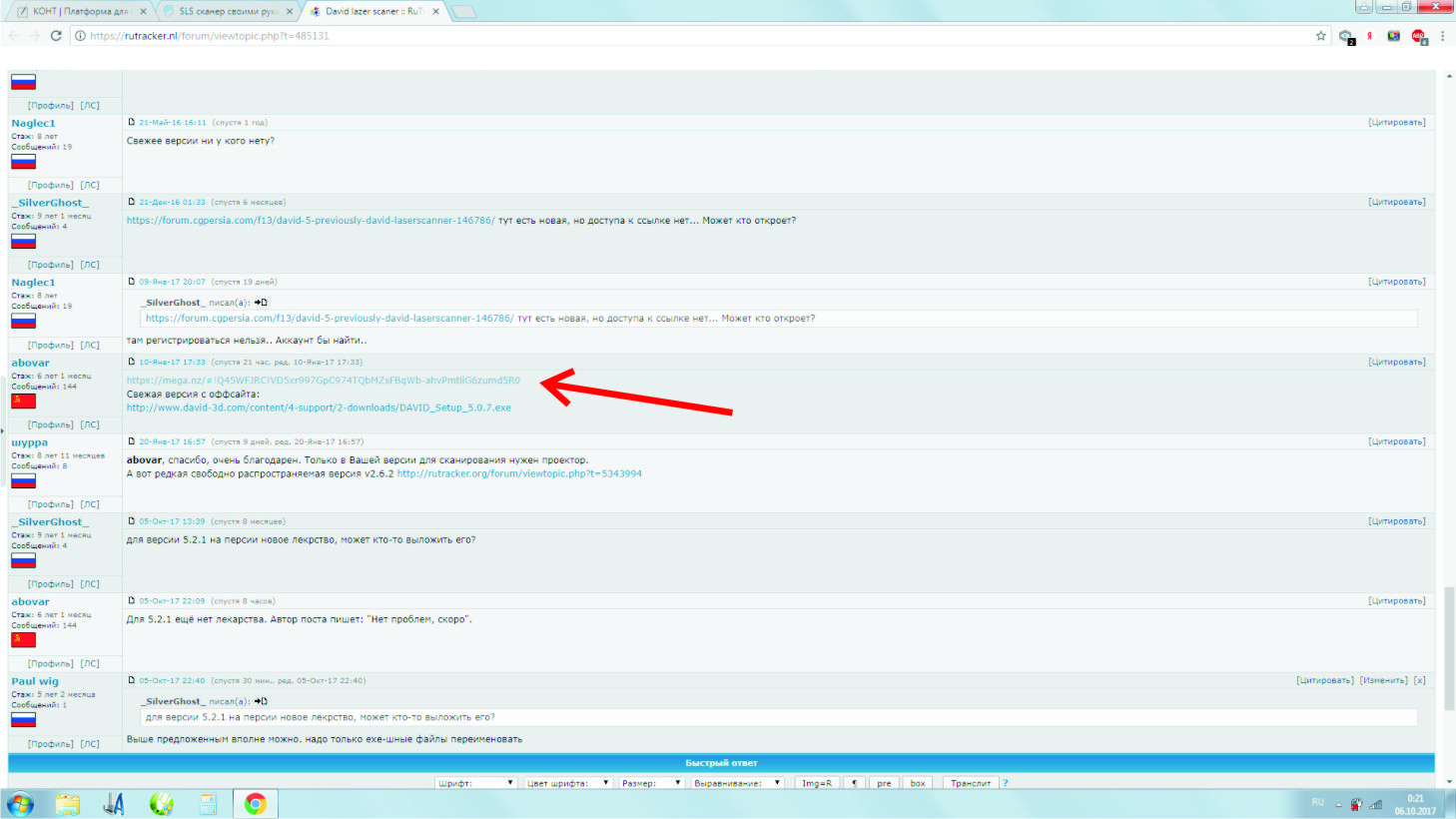
Task: Open the DAVID_Setup_5.0.7.exe download link
Action: tap(319, 408)
